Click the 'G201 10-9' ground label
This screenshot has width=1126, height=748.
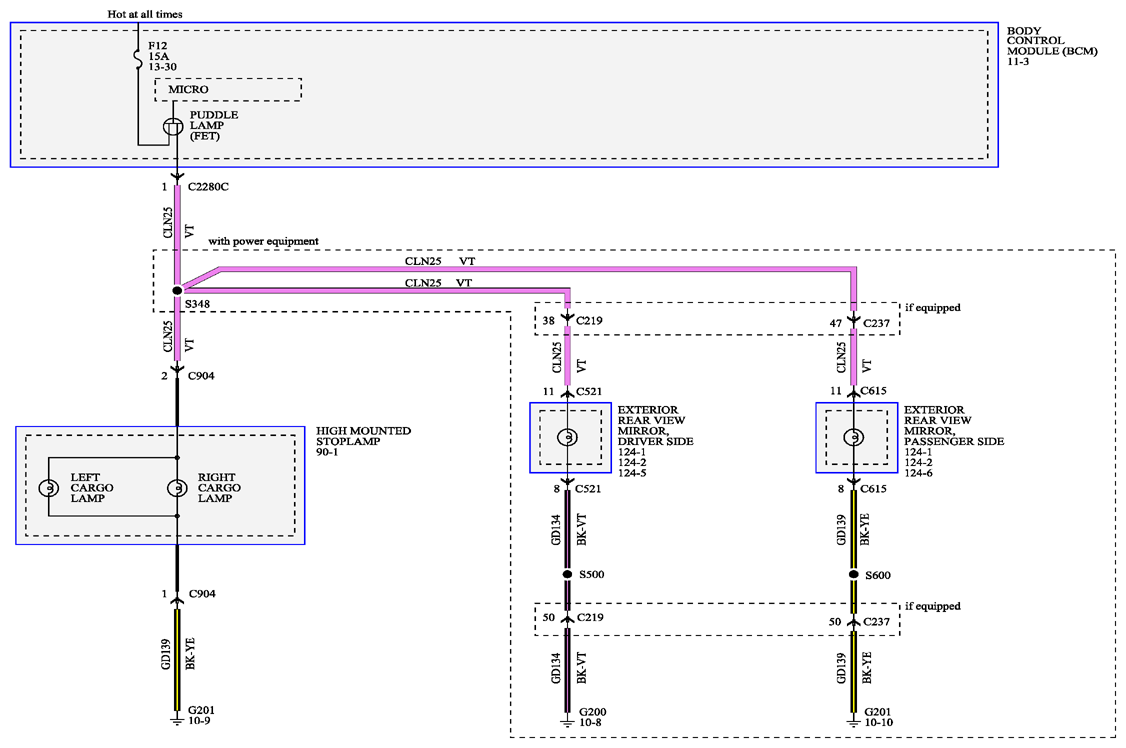coord(201,716)
